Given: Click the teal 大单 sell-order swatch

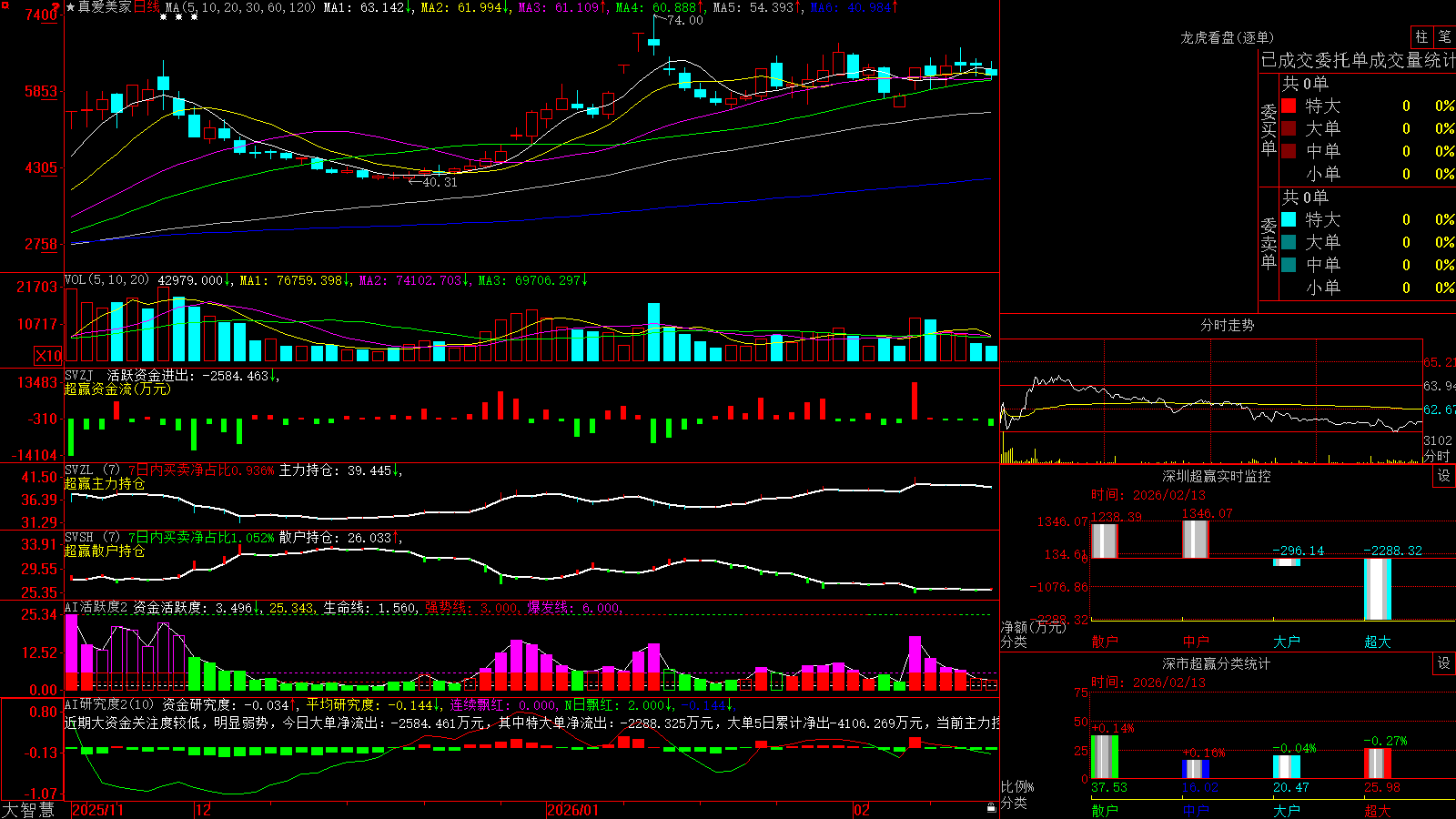Looking at the screenshot, I should (x=1289, y=242).
